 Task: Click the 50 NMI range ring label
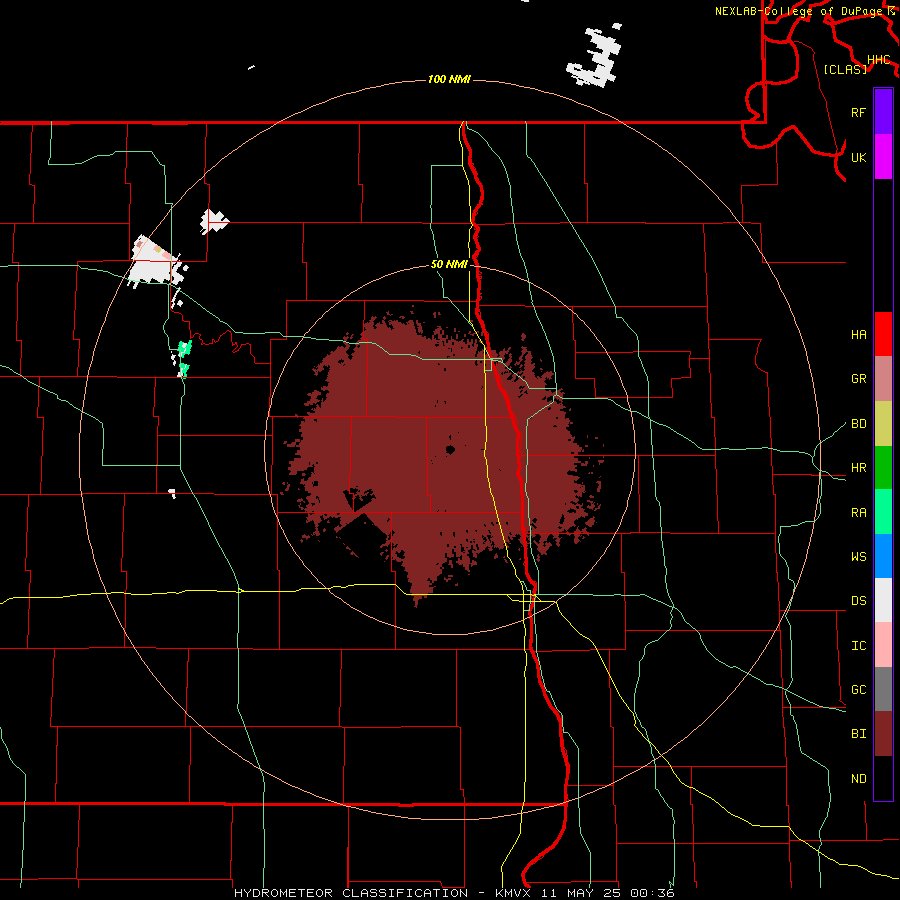[x=449, y=264]
